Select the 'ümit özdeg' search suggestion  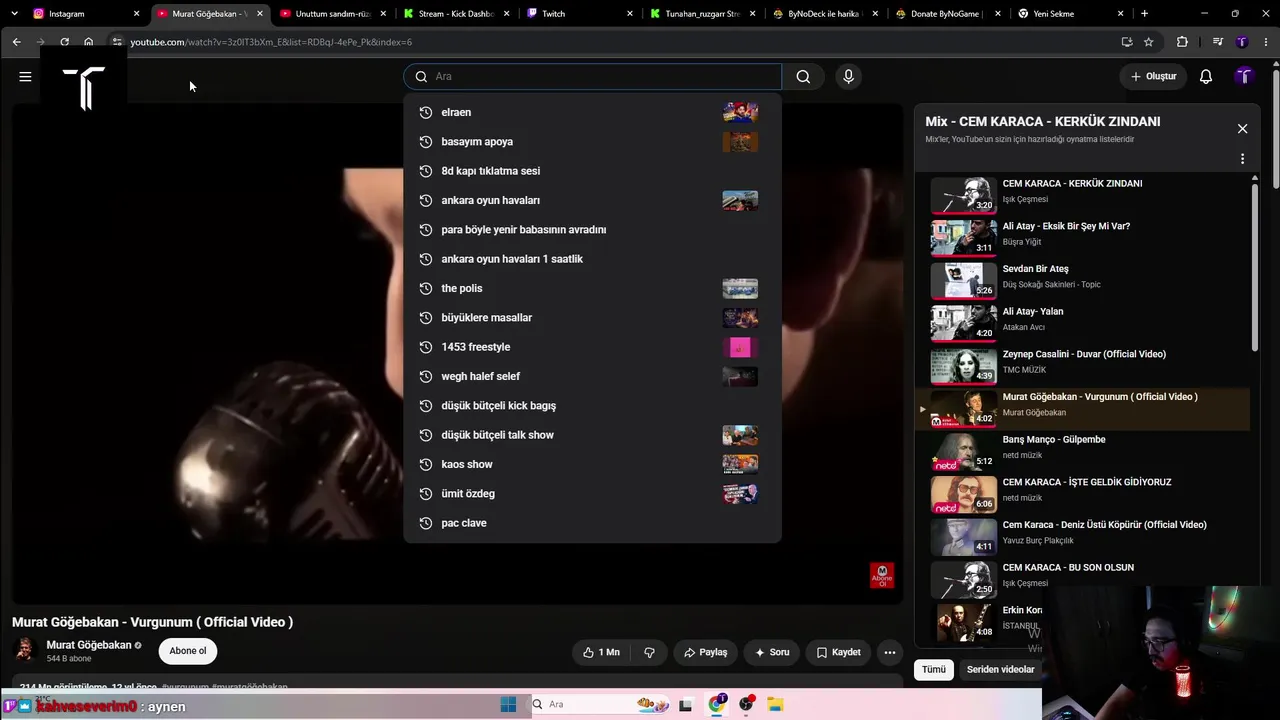[592, 494]
